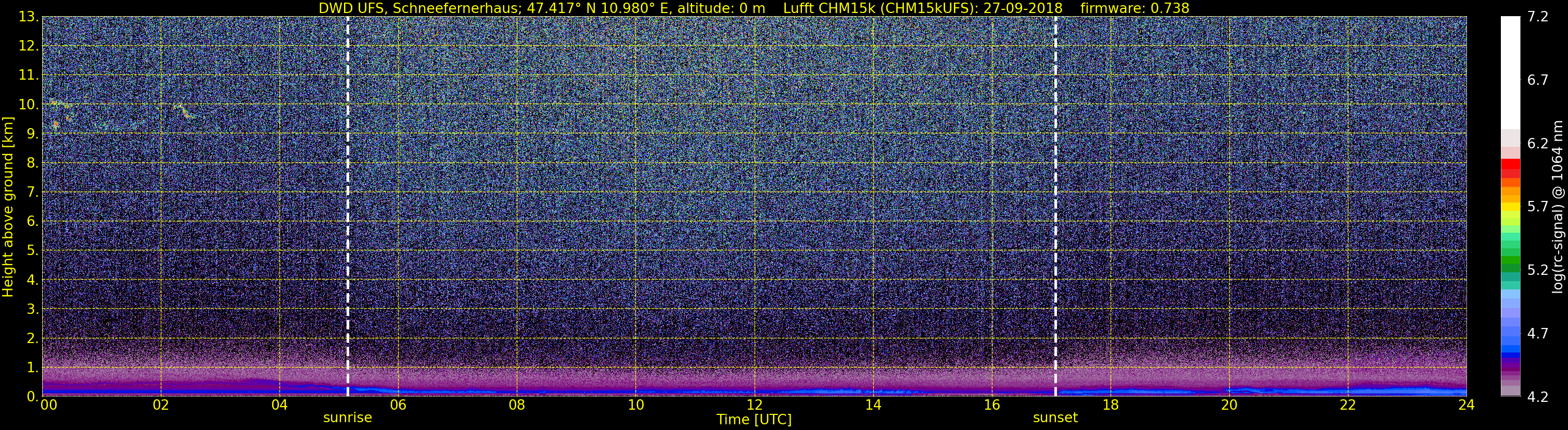This screenshot has height=430, width=1568.
Task: Click the '6.7' colorbar tick label
Action: tap(1538, 80)
